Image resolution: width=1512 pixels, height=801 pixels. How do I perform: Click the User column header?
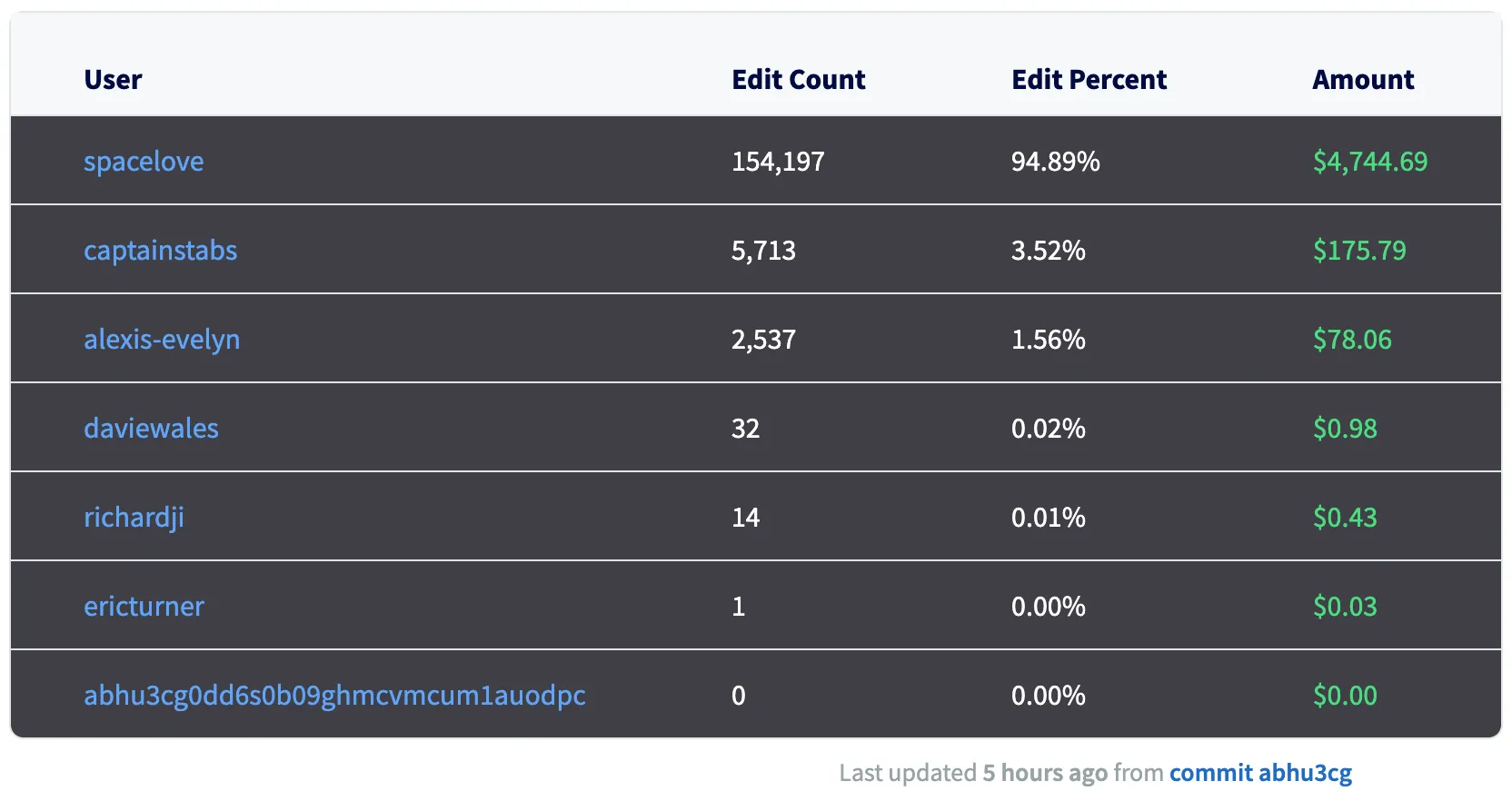[x=113, y=80]
